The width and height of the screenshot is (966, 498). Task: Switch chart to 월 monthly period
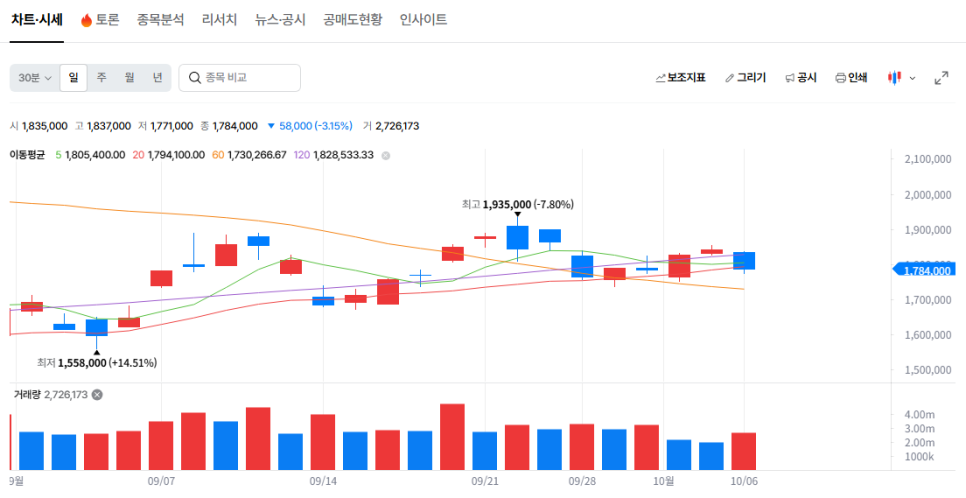point(129,78)
